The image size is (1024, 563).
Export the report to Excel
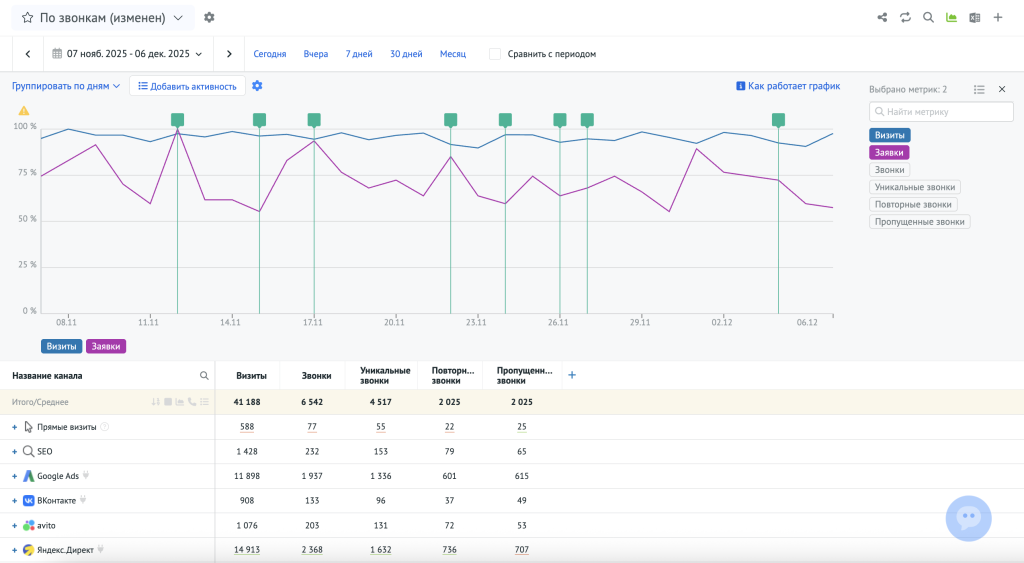[x=974, y=18]
